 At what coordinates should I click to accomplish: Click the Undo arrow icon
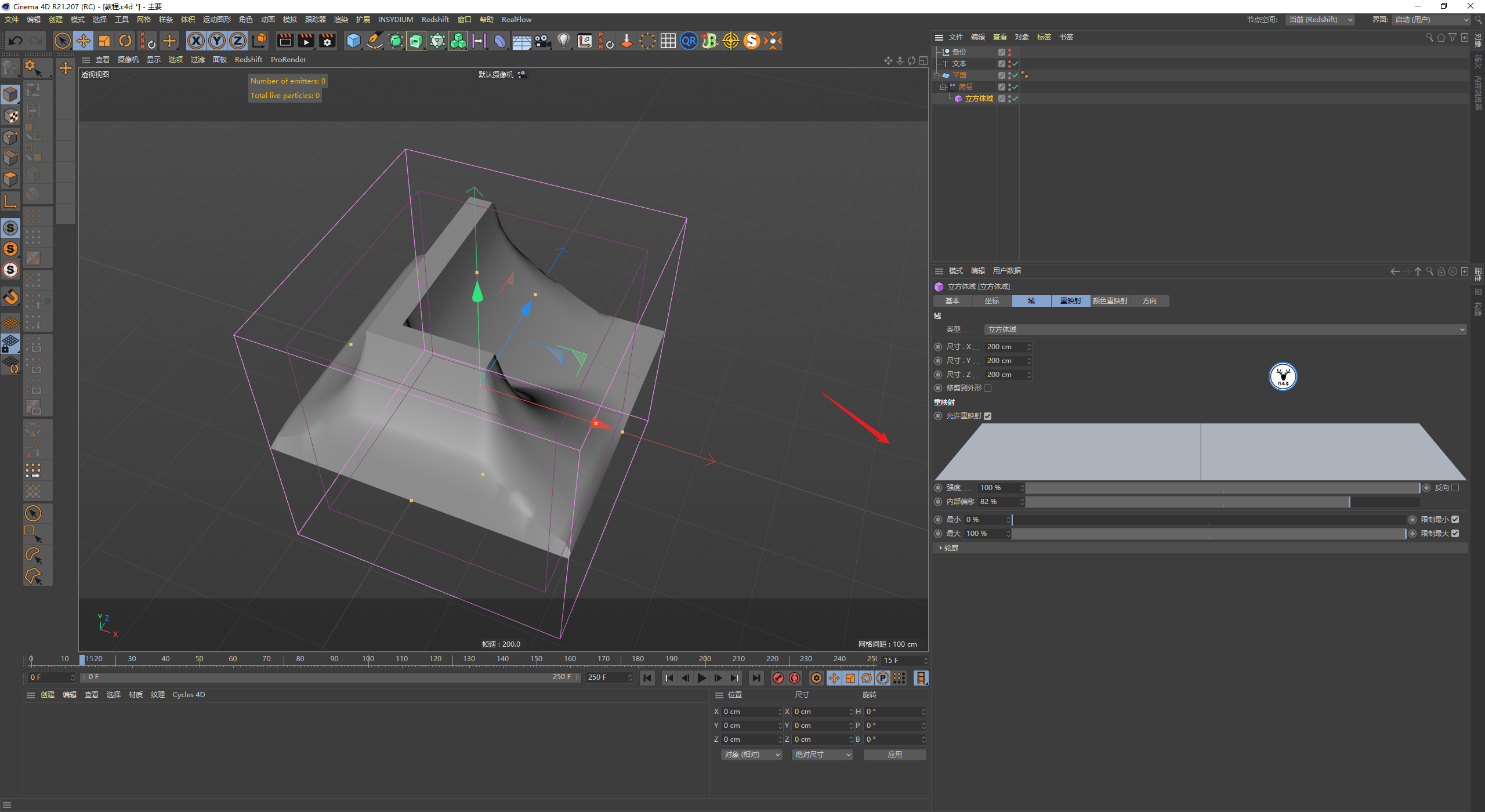pyautogui.click(x=16, y=41)
